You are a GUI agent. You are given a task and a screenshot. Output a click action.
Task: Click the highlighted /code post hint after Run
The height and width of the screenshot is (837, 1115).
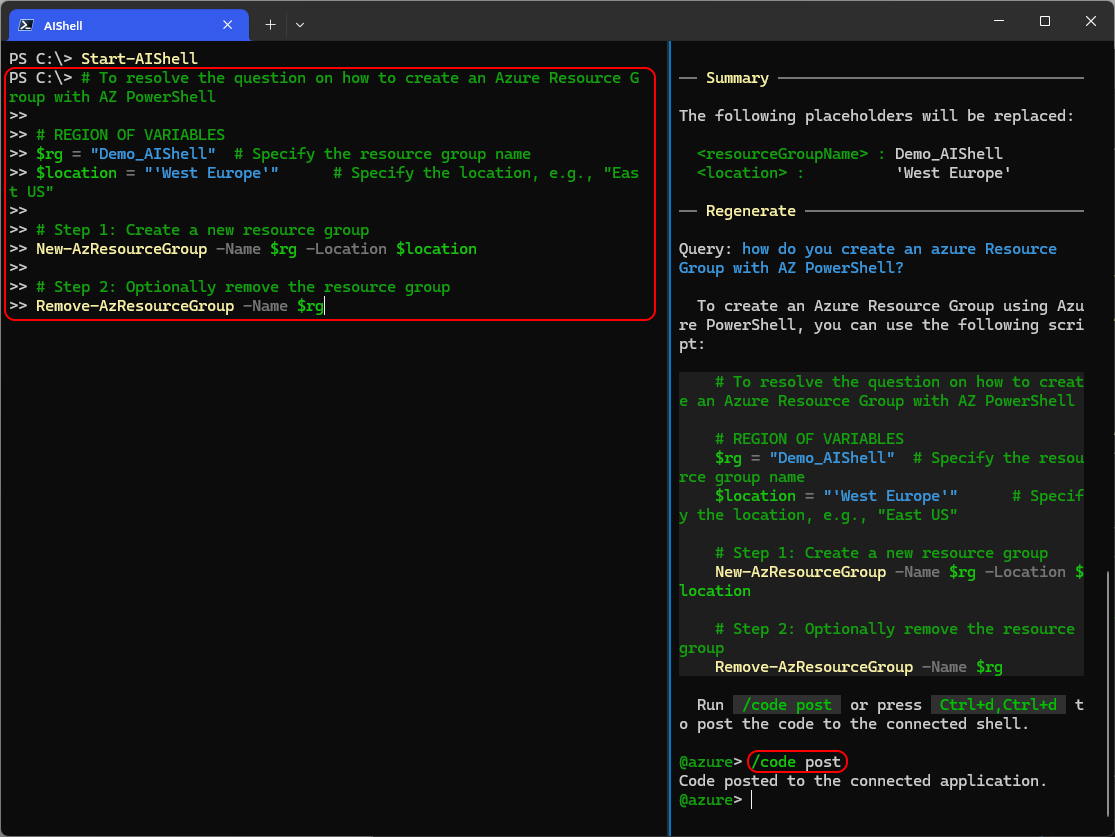point(786,705)
